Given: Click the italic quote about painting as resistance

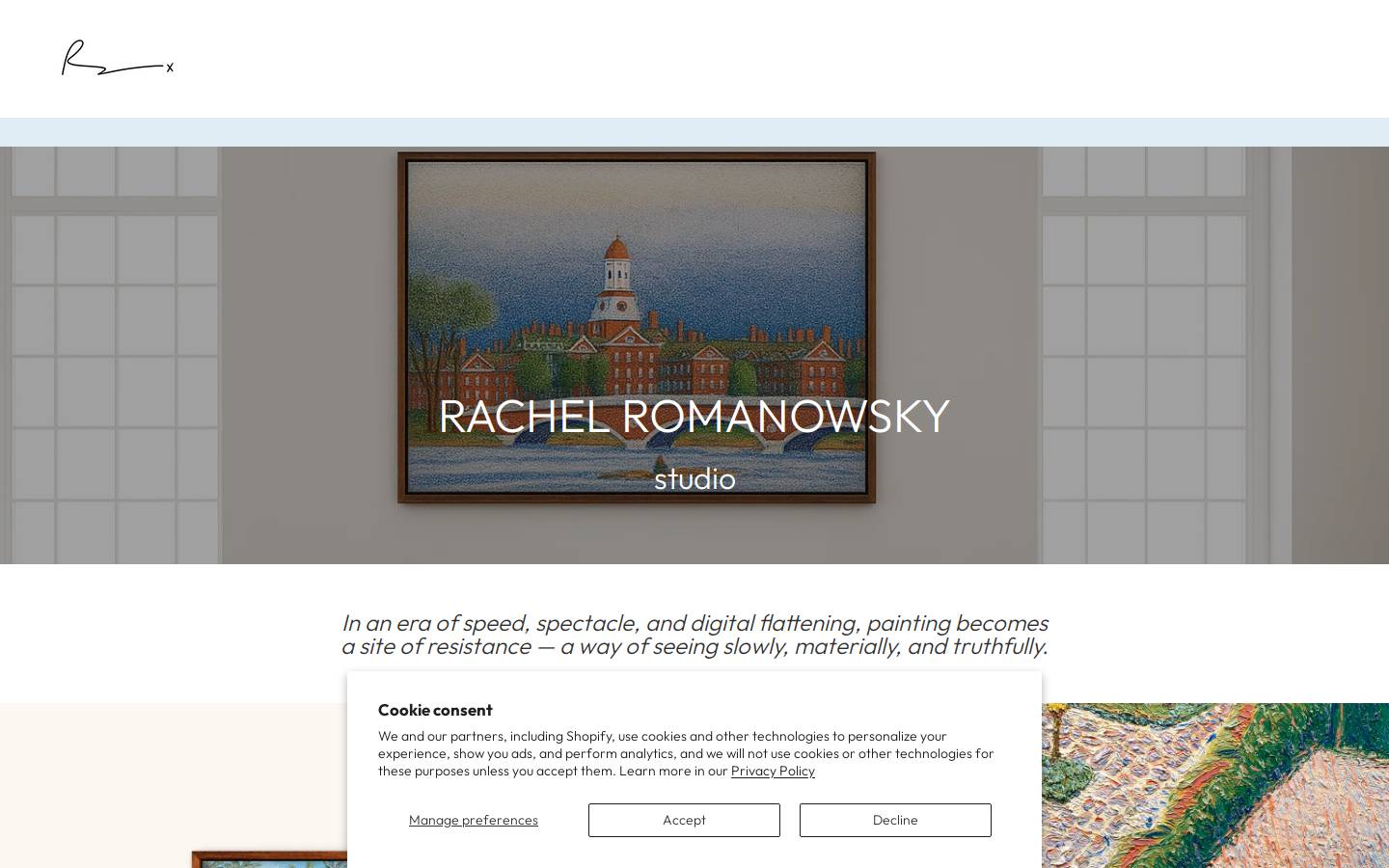Looking at the screenshot, I should [x=694, y=635].
